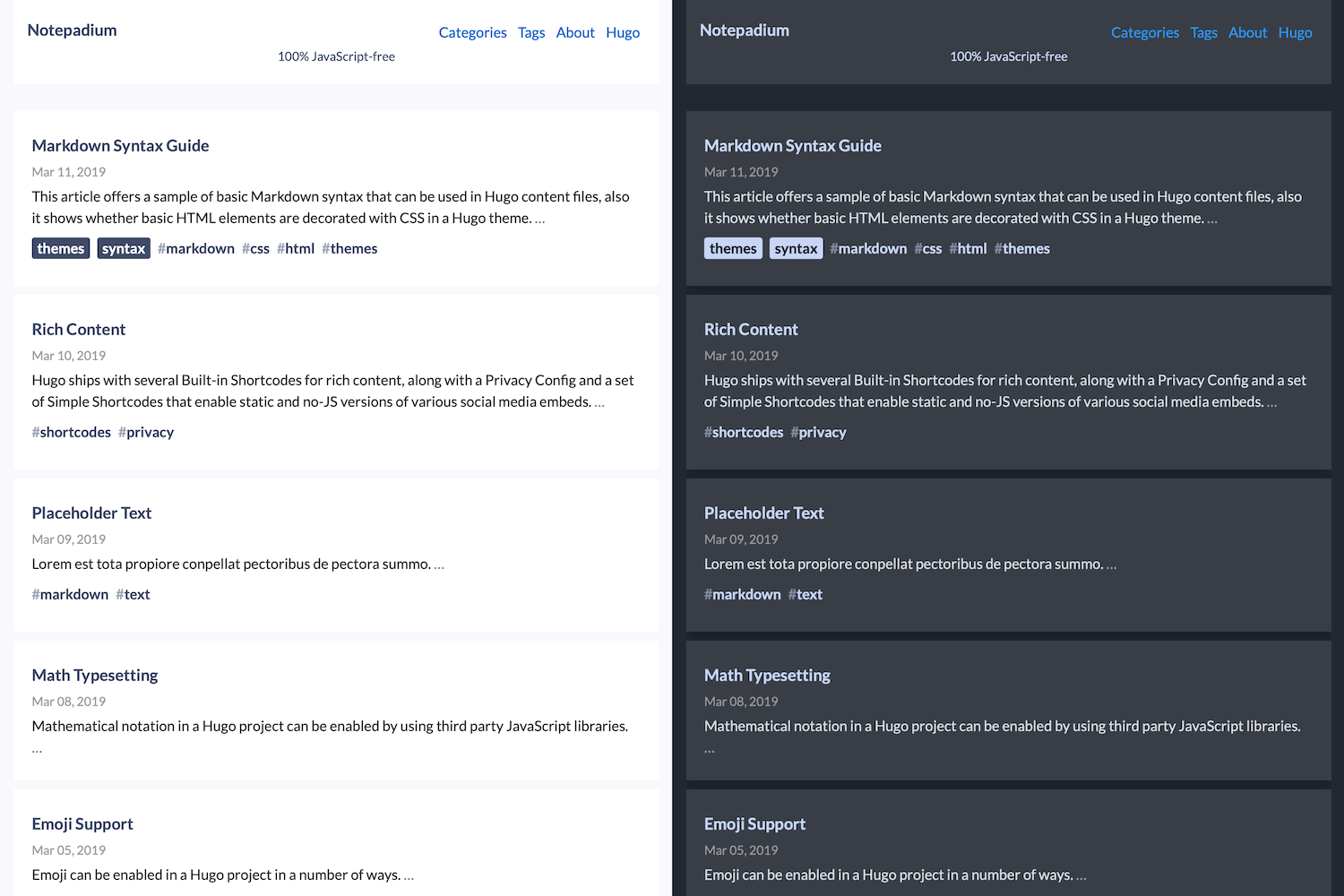Open the Rich Content post in dark panel
Screen dimensions: 1344x896
coord(751,329)
